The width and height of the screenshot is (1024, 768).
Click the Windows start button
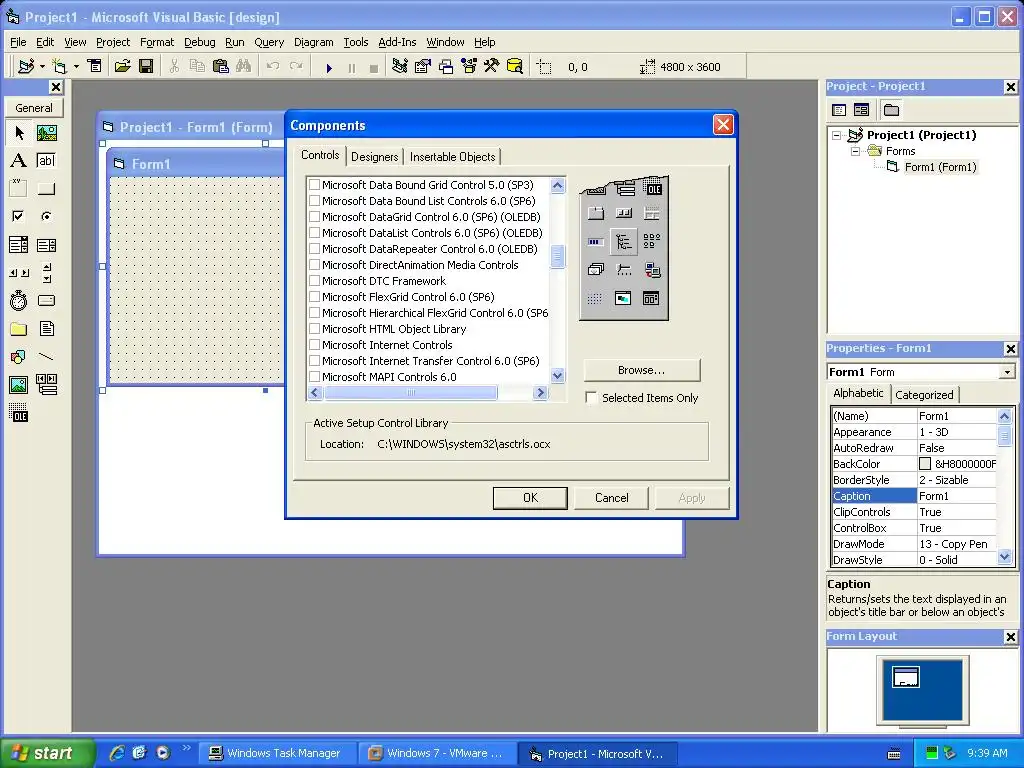47,753
